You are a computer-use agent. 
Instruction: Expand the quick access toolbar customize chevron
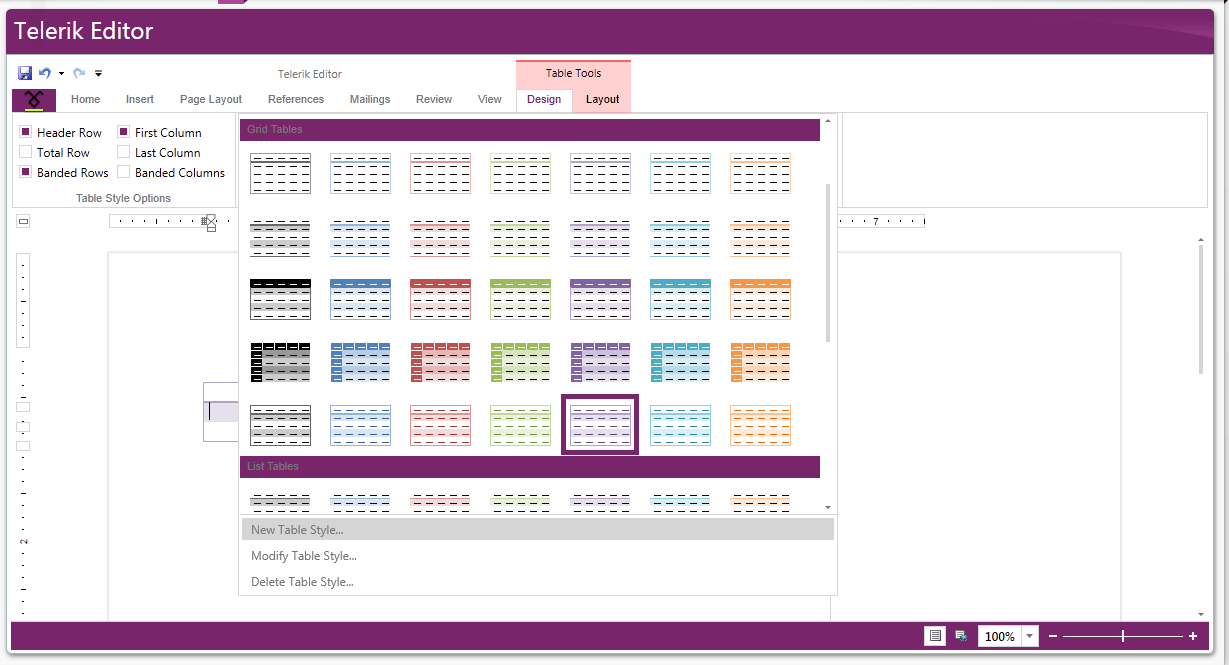tap(98, 72)
